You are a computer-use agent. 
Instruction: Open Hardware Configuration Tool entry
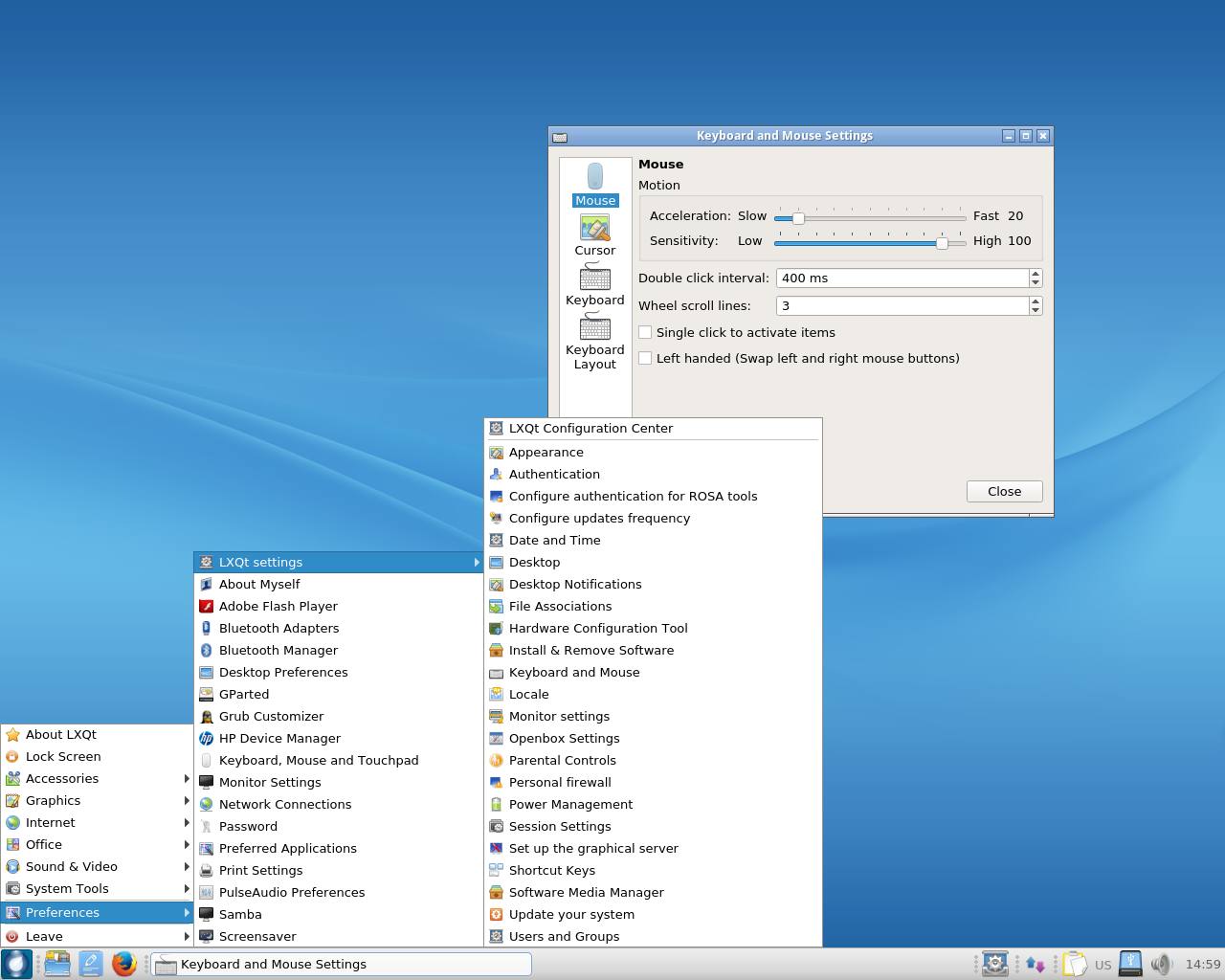click(x=653, y=628)
